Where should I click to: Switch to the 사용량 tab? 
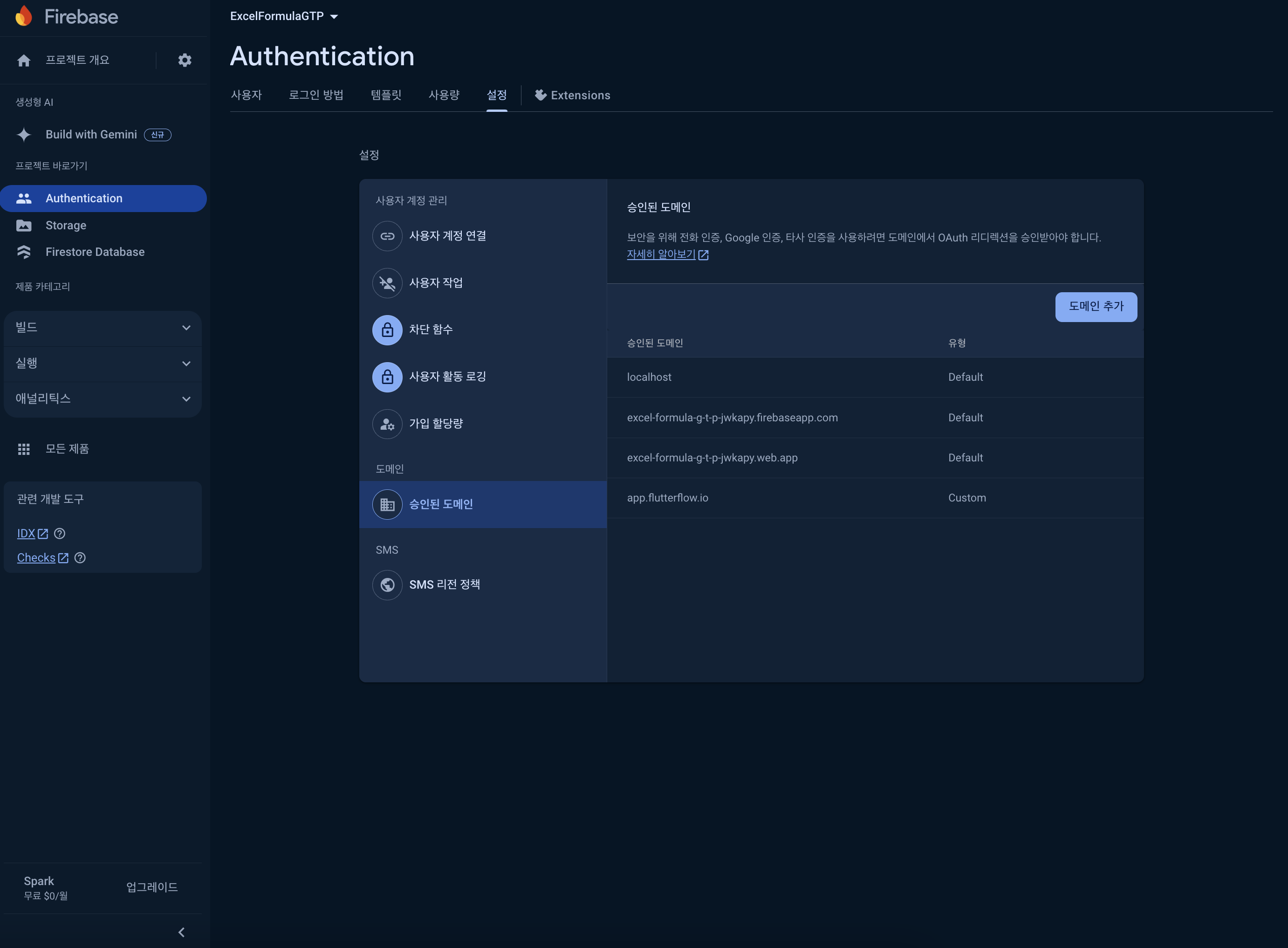[444, 95]
